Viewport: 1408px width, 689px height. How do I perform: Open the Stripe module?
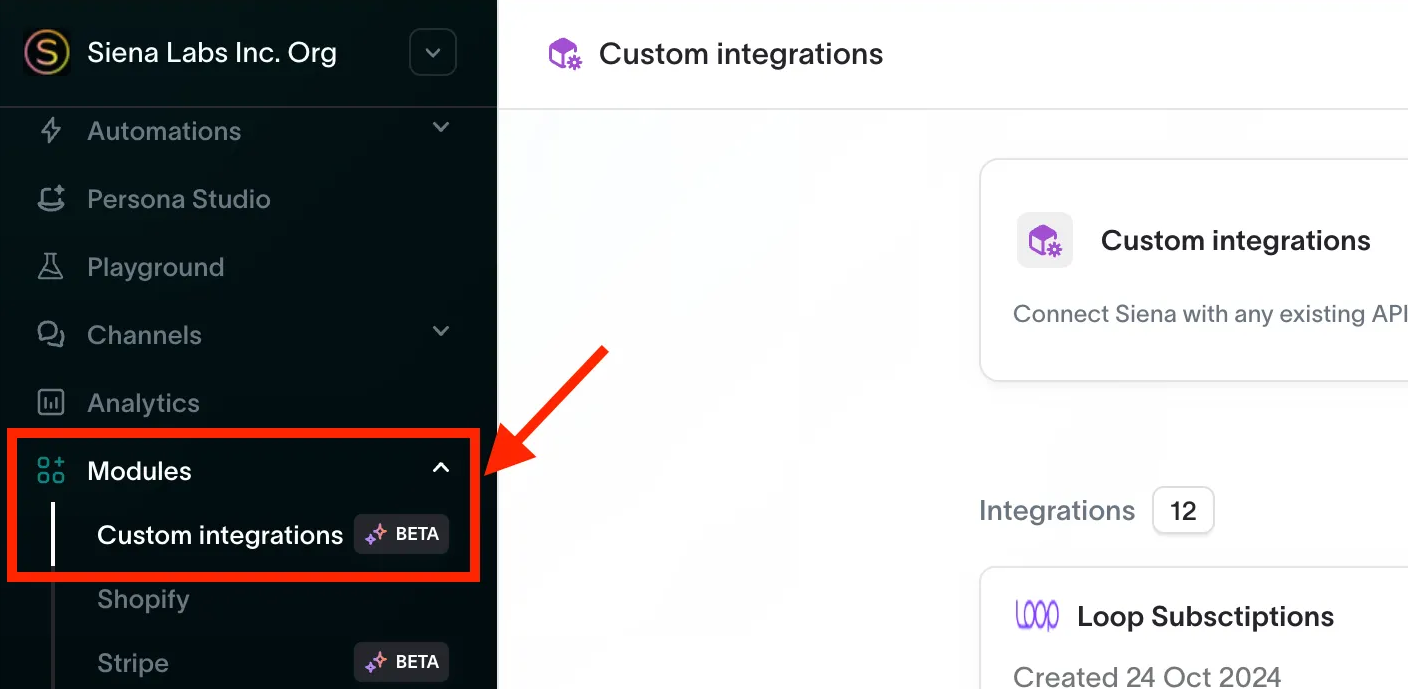click(133, 663)
